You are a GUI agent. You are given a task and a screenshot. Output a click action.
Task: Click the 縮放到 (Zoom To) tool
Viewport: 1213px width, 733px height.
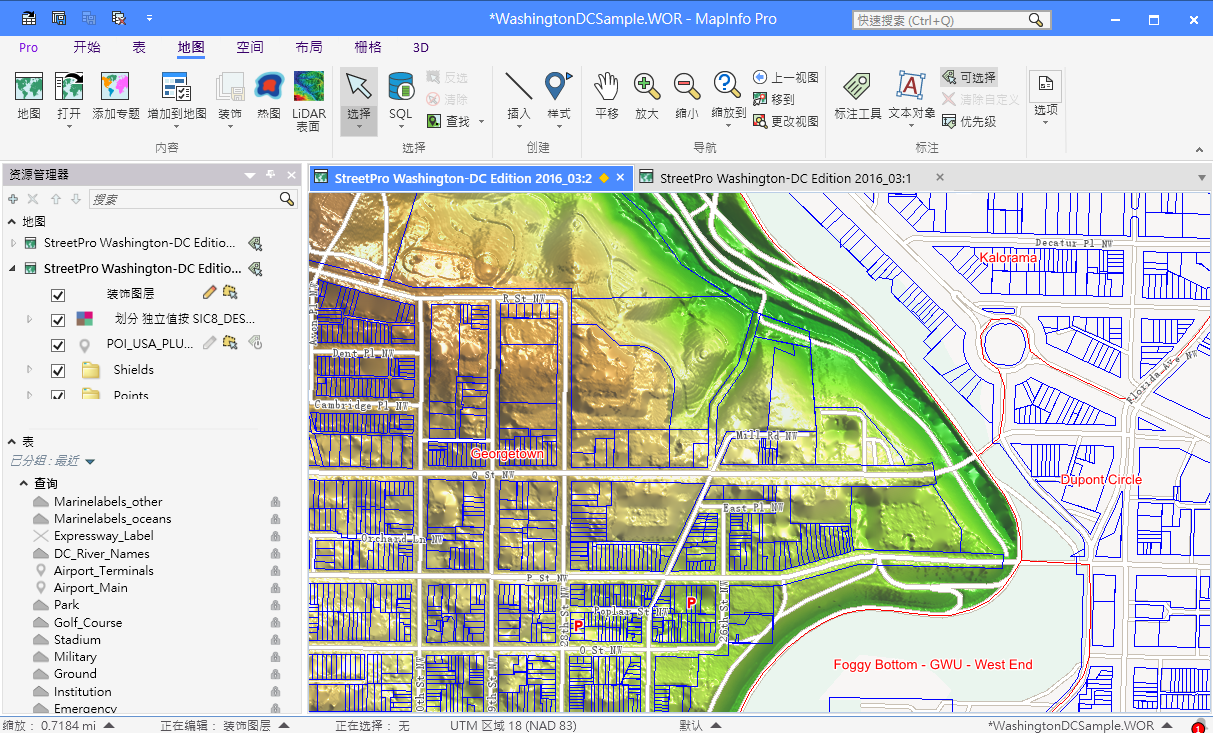coord(728,100)
